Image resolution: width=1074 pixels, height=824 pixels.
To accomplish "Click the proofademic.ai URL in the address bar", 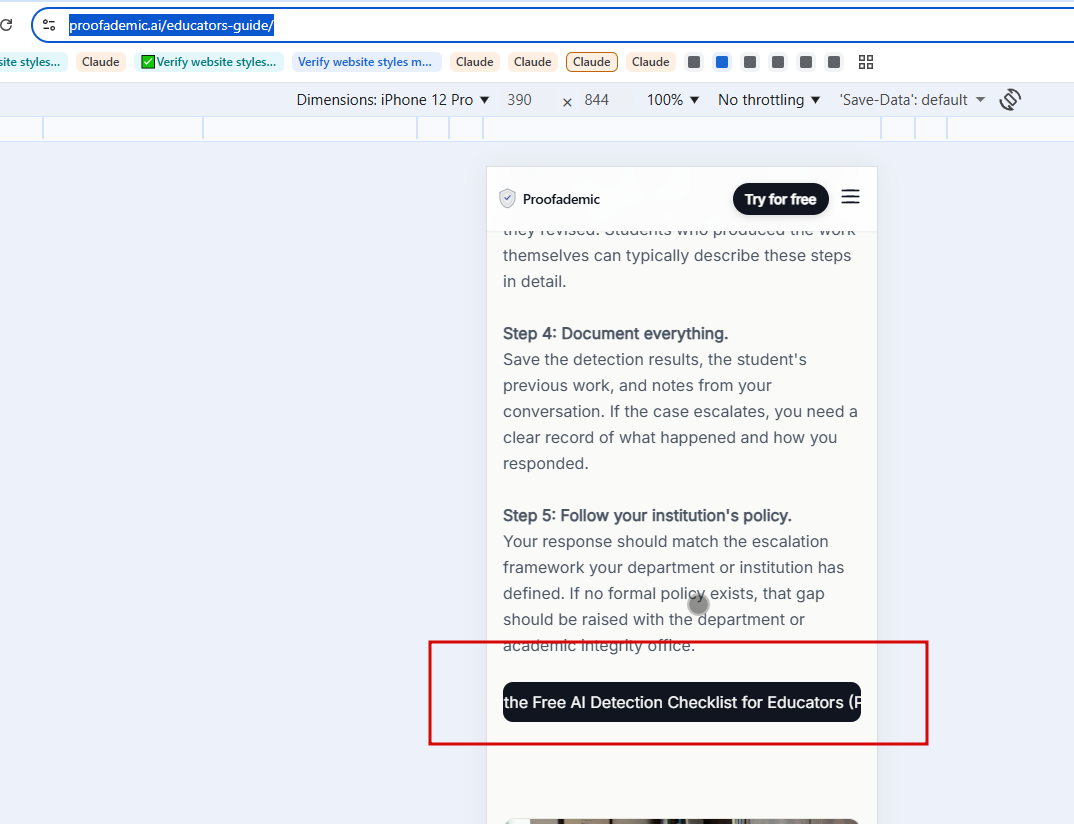I will click(x=171, y=25).
